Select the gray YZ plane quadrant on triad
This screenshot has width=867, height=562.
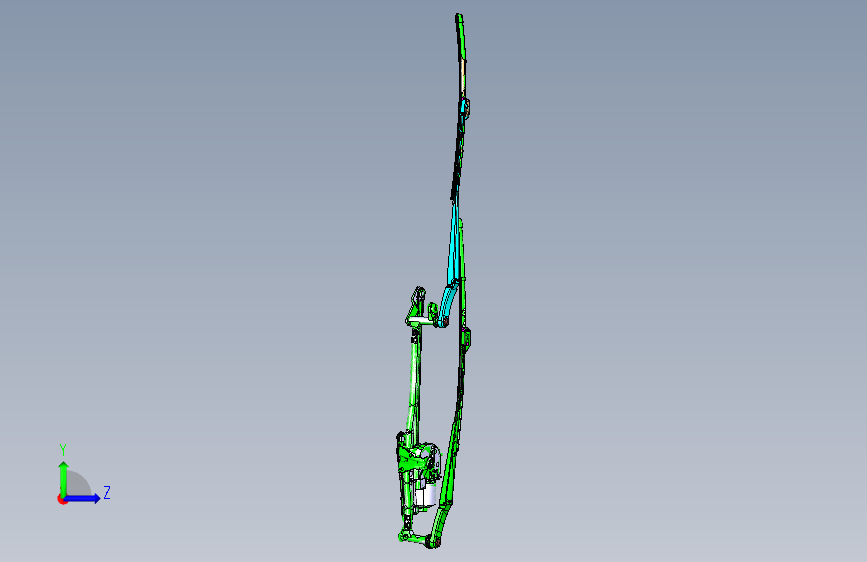point(79,485)
